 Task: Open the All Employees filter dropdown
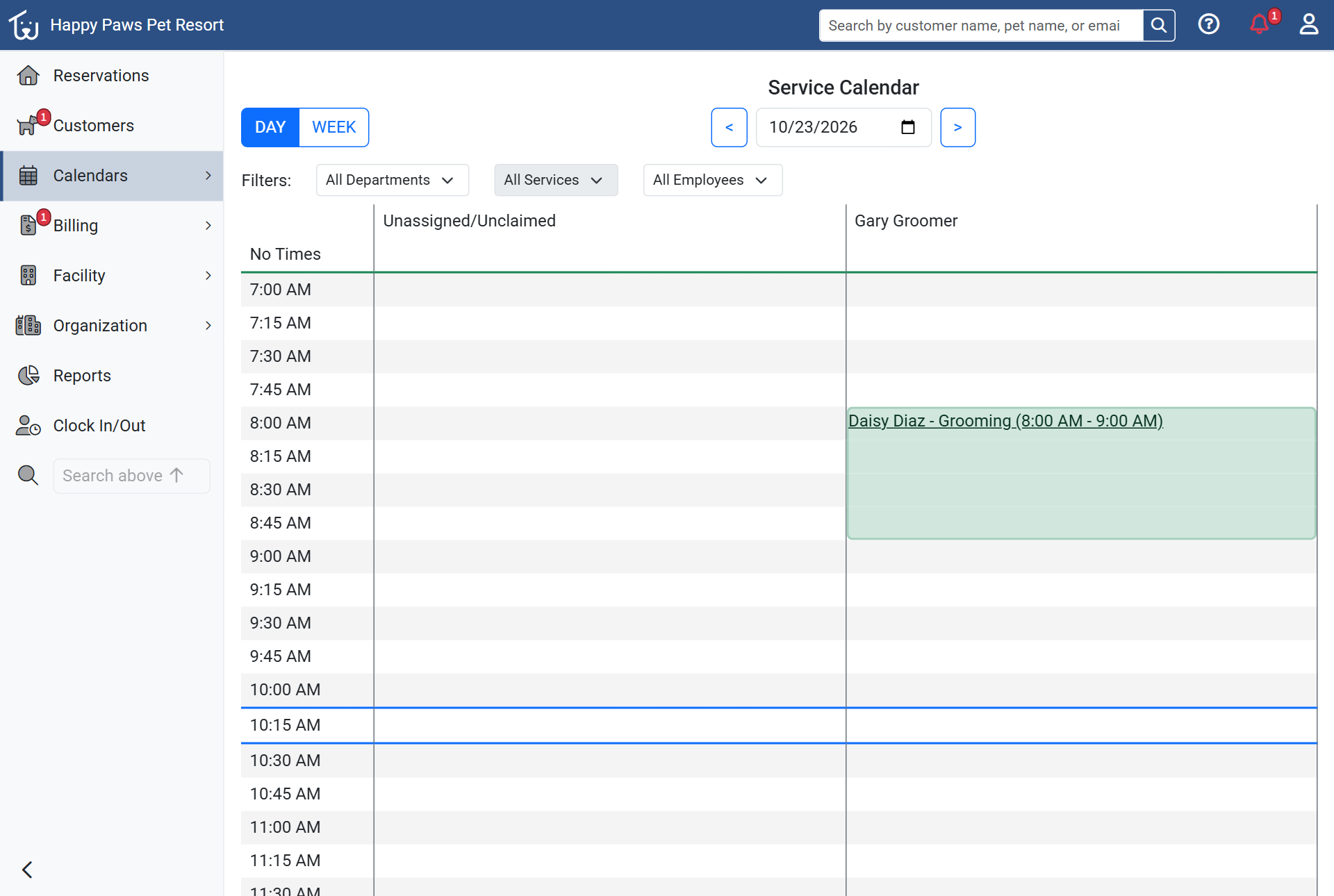click(x=713, y=180)
